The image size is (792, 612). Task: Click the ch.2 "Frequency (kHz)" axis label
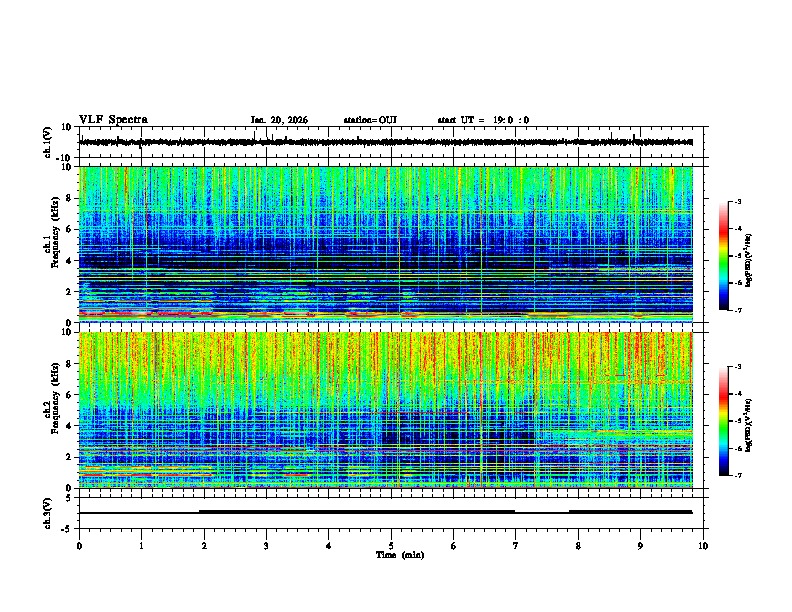[55, 398]
